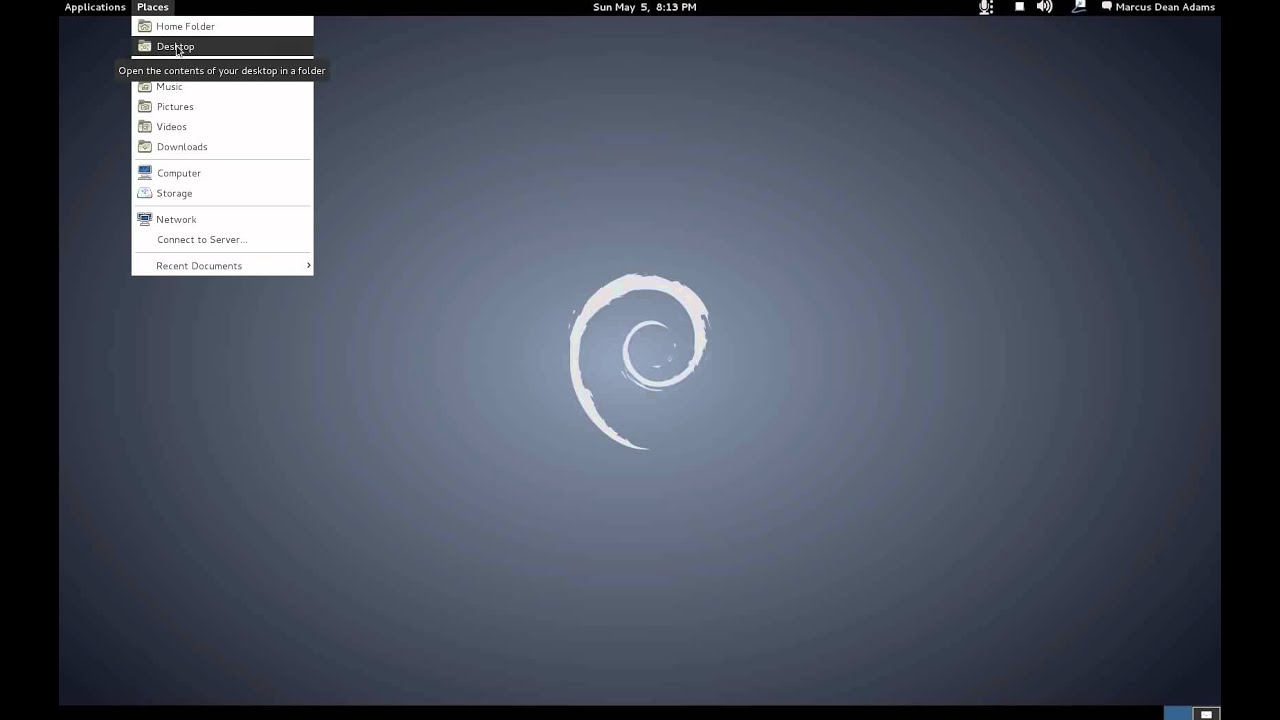Open the Downloads folder entry

click(222, 146)
